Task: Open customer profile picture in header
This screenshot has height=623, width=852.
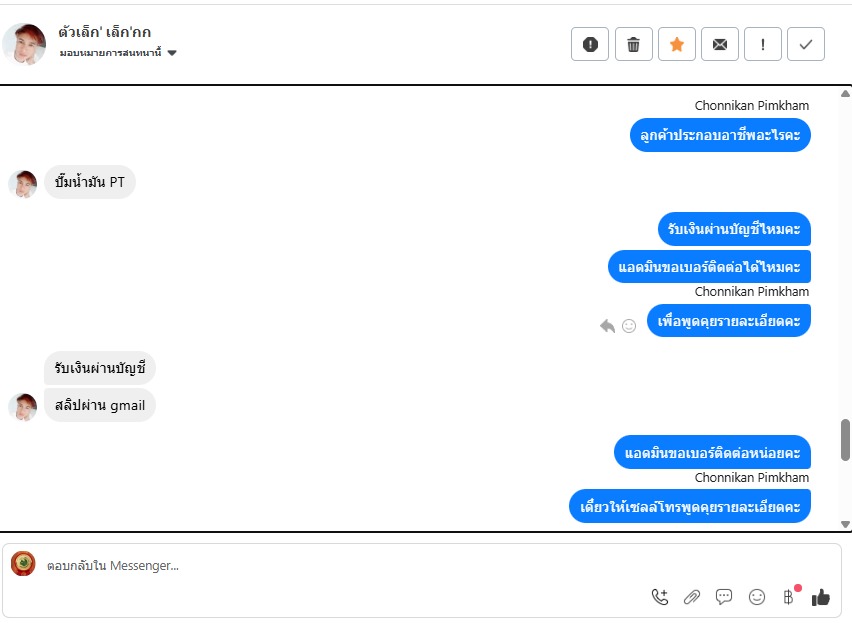Action: 24,44
